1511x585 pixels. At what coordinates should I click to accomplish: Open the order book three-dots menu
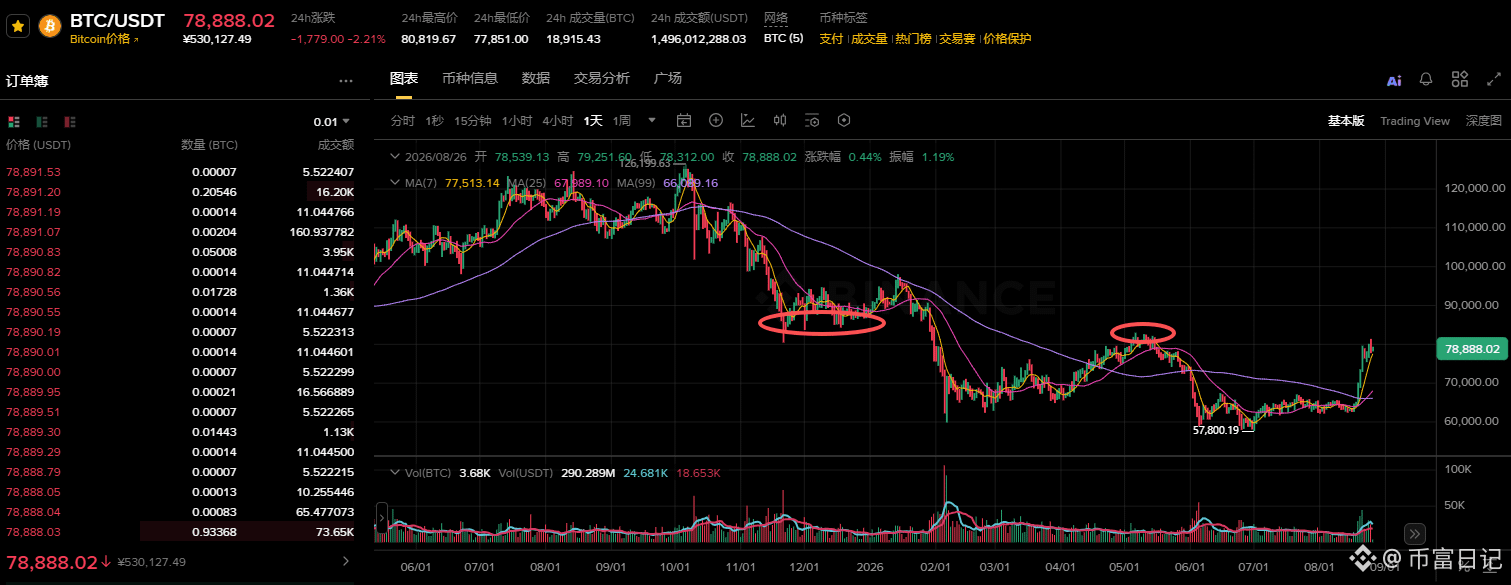coord(346,81)
